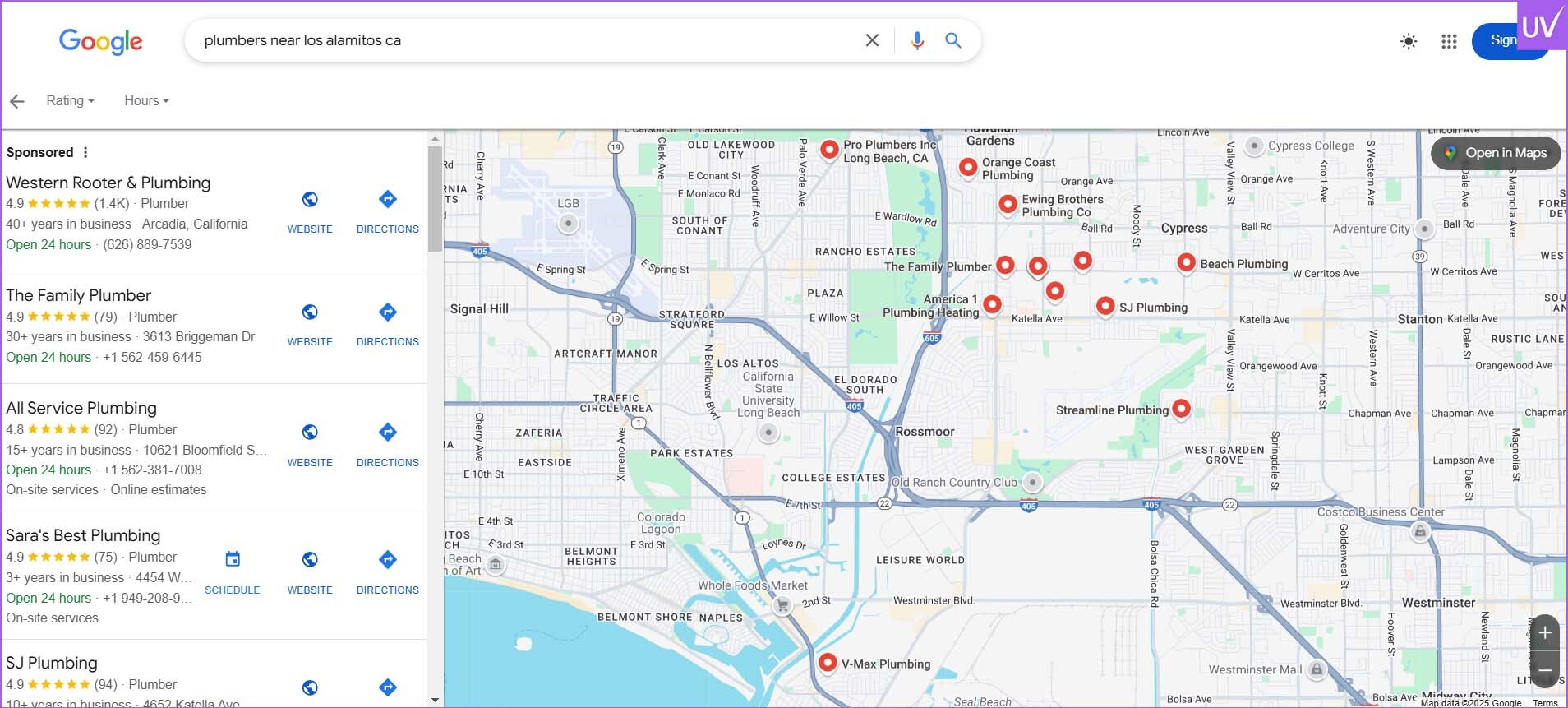Viewport: 1568px width, 708px height.
Task: Open The Family Plumber listing title
Action: tap(79, 295)
